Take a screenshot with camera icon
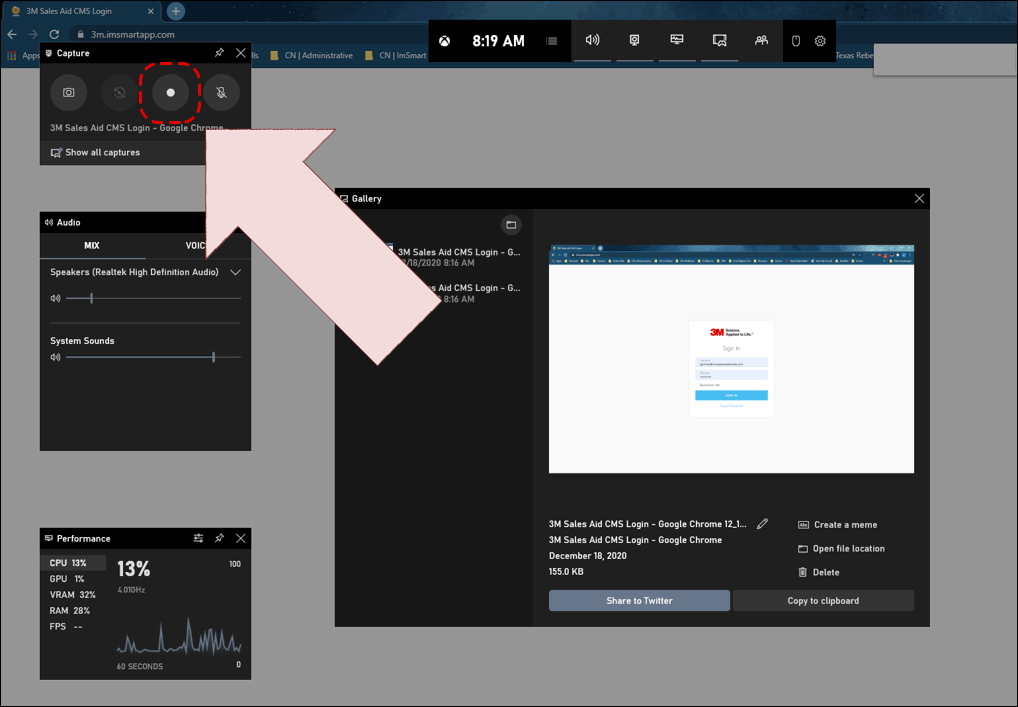 68,92
